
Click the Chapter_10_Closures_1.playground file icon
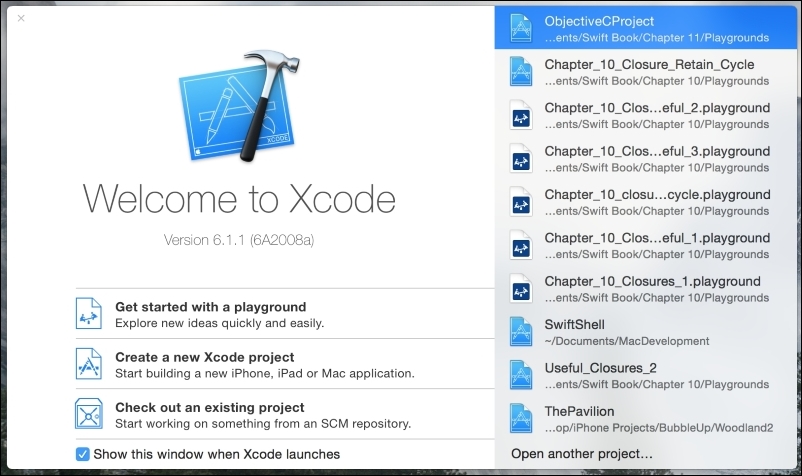point(521,289)
